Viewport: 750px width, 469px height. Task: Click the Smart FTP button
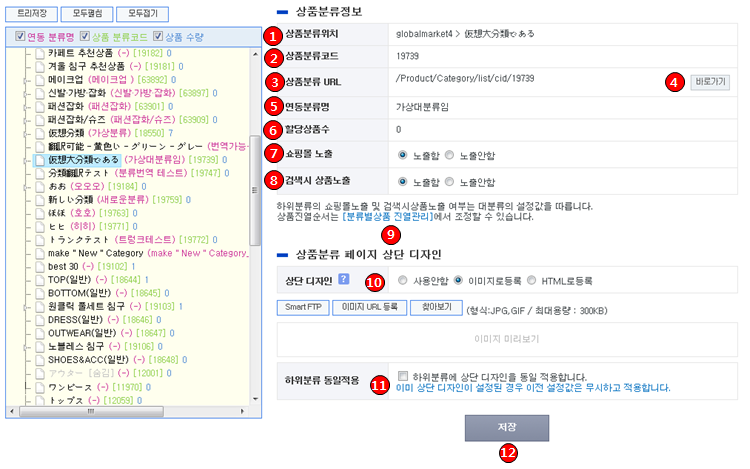303,308
